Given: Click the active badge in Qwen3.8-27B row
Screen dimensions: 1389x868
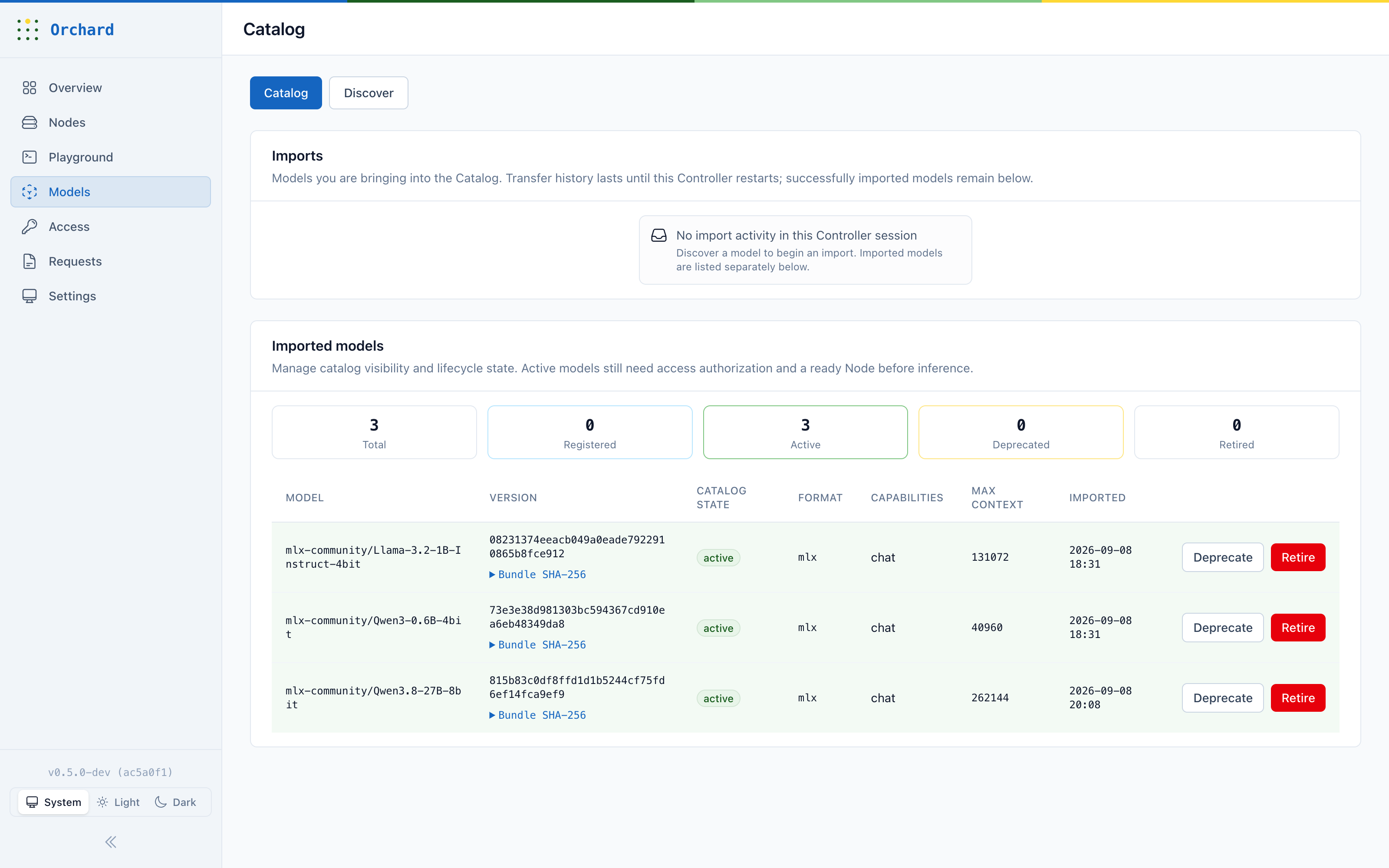Looking at the screenshot, I should coord(718,699).
